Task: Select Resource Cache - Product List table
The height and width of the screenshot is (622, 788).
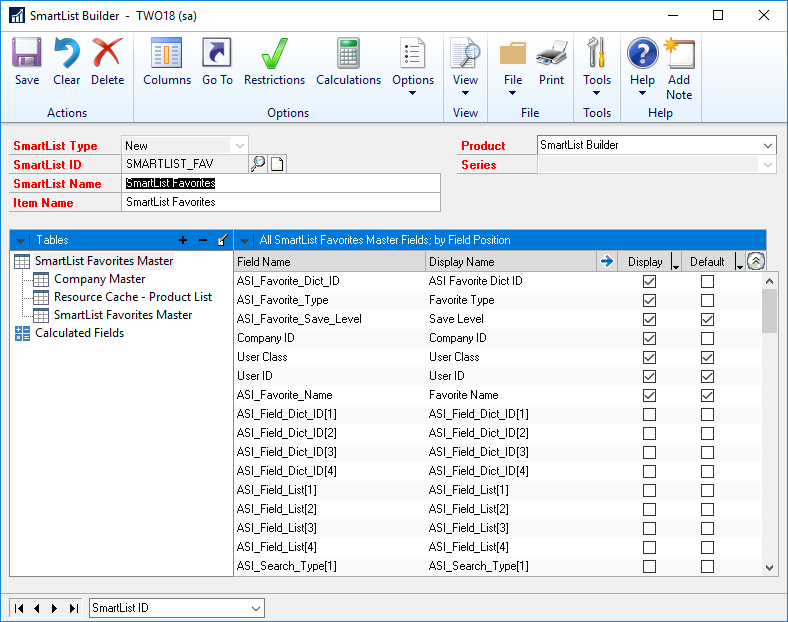Action: pos(133,297)
